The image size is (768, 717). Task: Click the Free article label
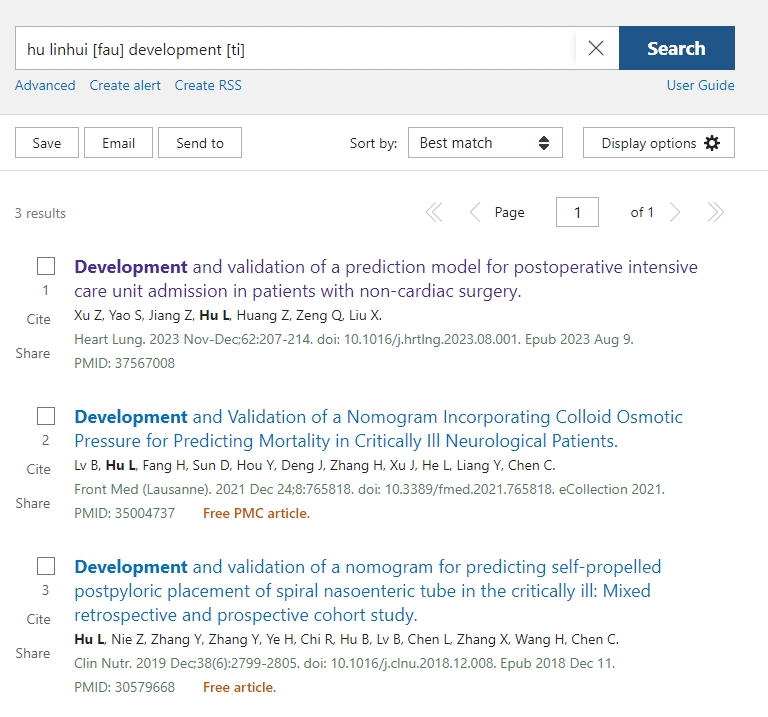pyautogui.click(x=240, y=687)
